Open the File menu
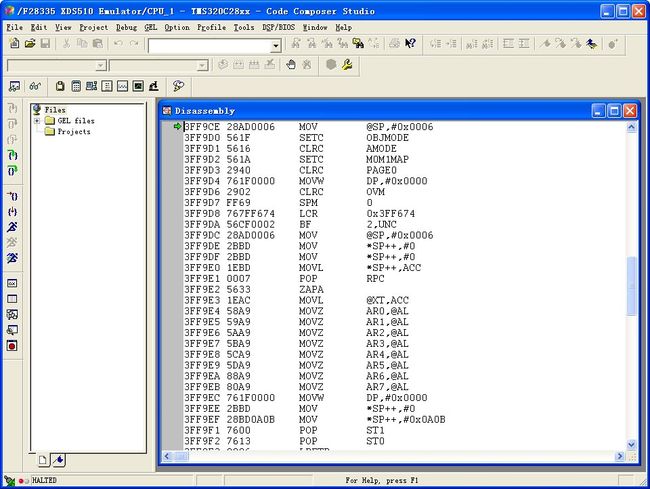Screen dimensions: 650x489 pyautogui.click(x=15, y=27)
